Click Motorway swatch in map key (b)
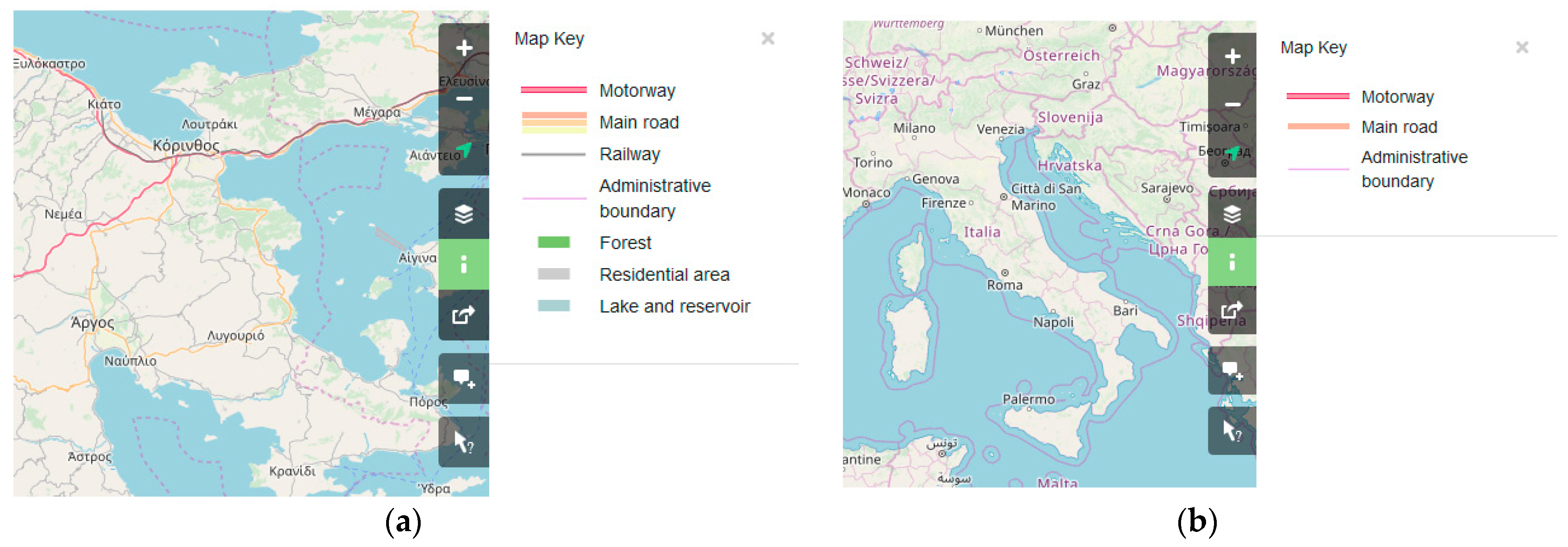This screenshot has height=547, width=1568. click(1318, 96)
